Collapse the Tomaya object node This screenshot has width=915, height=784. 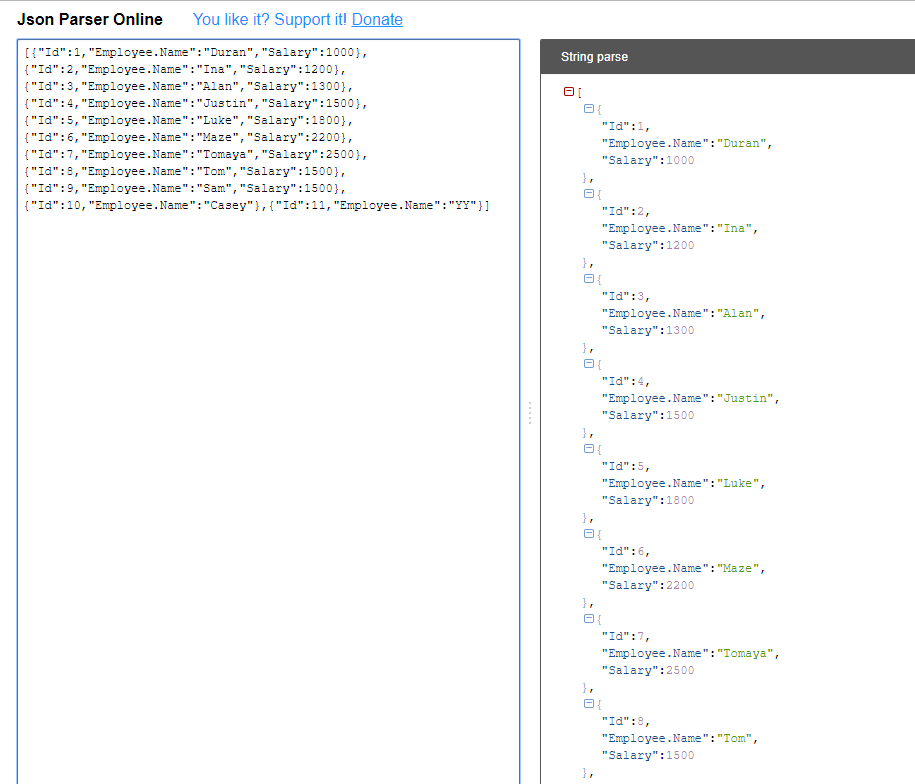pos(589,618)
